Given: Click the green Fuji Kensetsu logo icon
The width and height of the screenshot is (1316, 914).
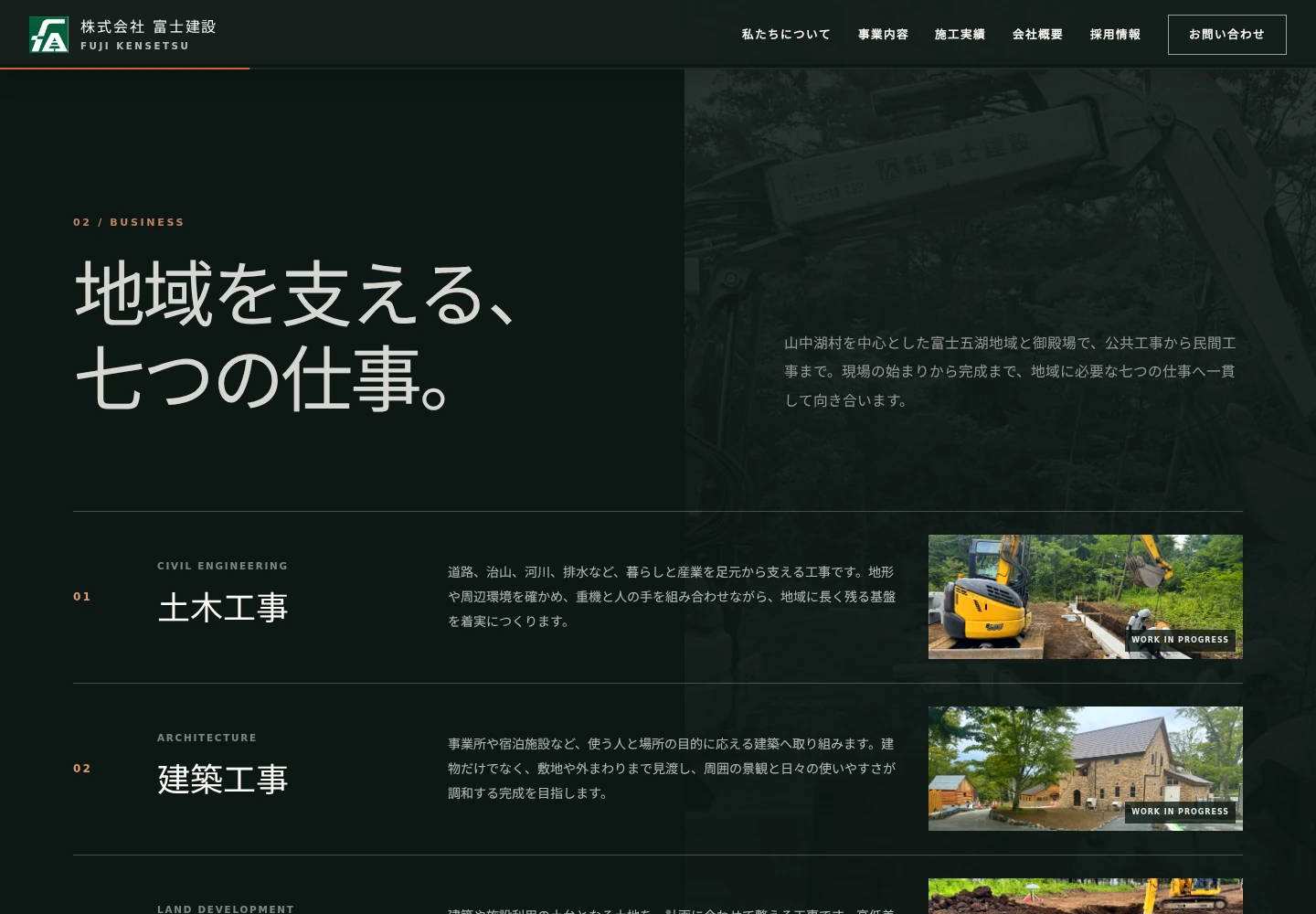Looking at the screenshot, I should click(x=48, y=35).
